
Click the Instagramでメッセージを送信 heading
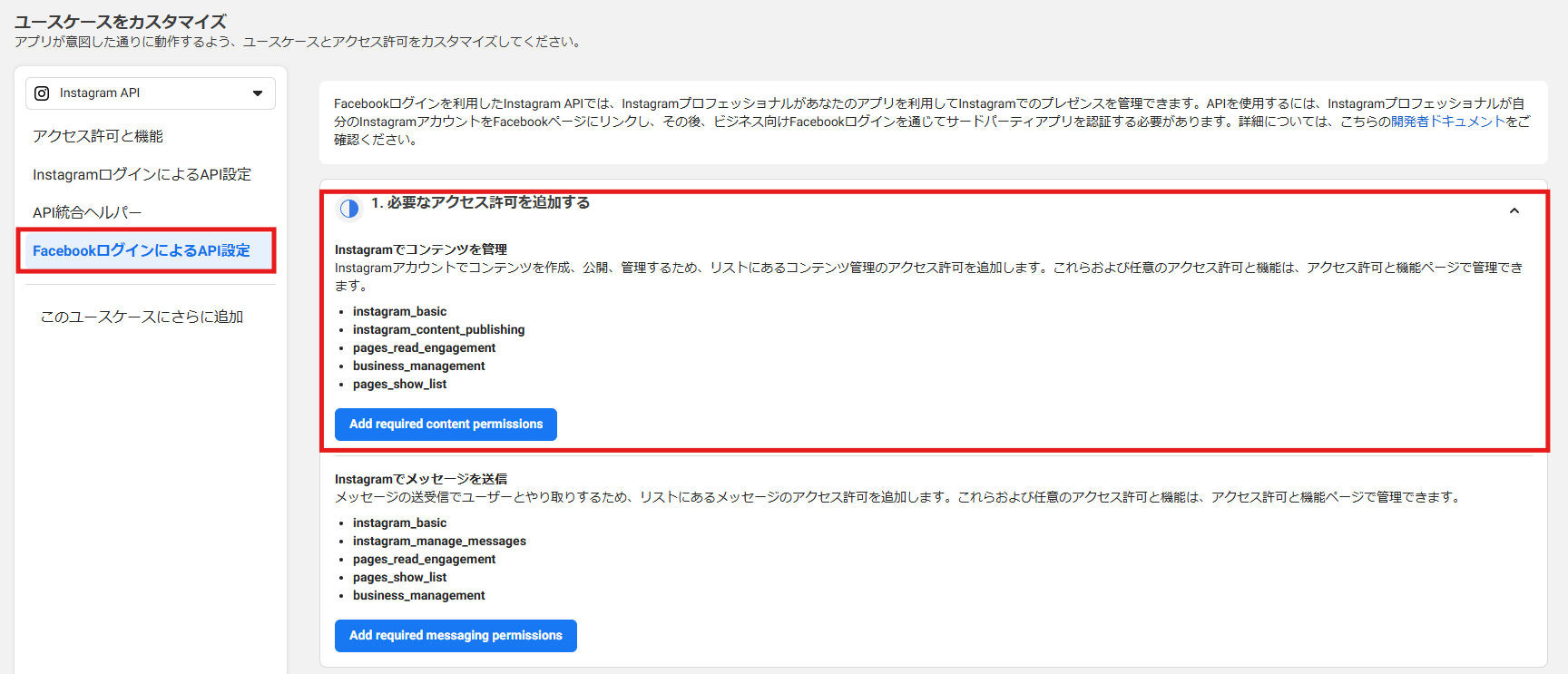[421, 479]
